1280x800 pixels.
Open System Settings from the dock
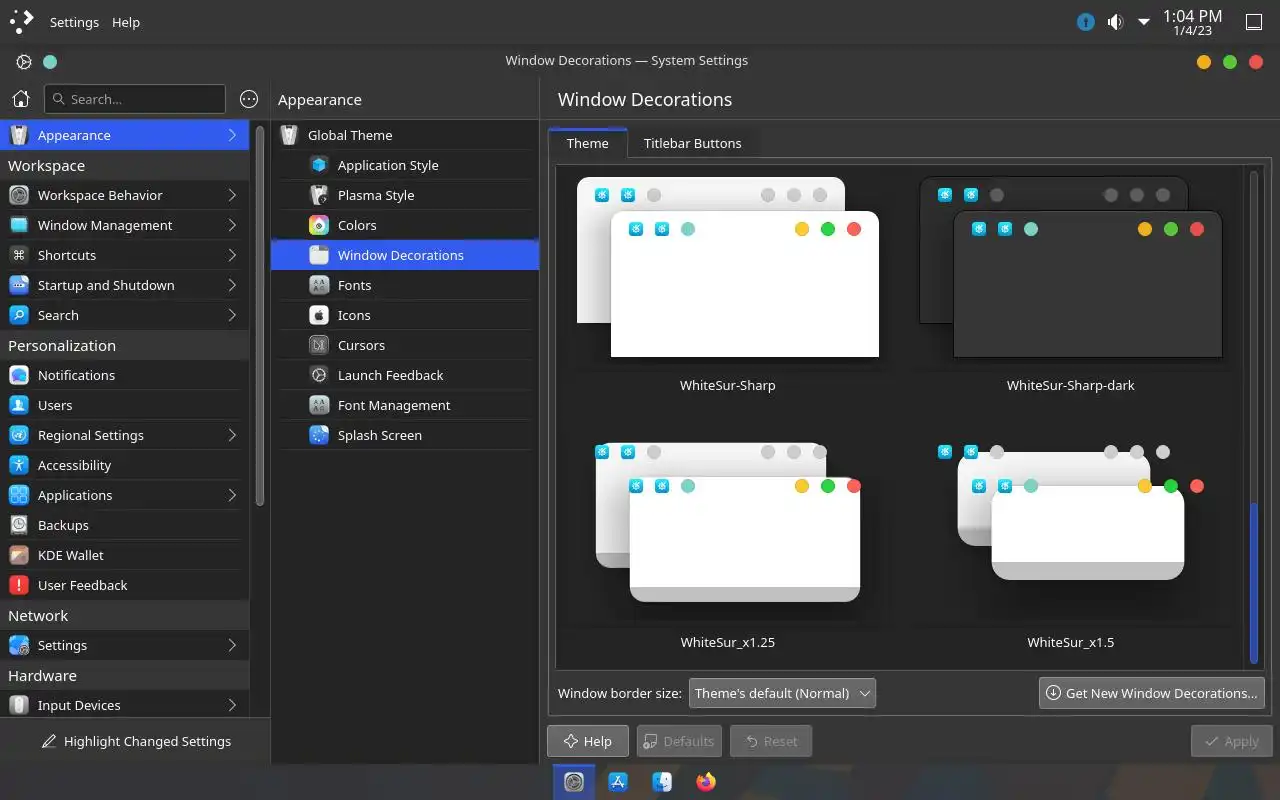574,782
